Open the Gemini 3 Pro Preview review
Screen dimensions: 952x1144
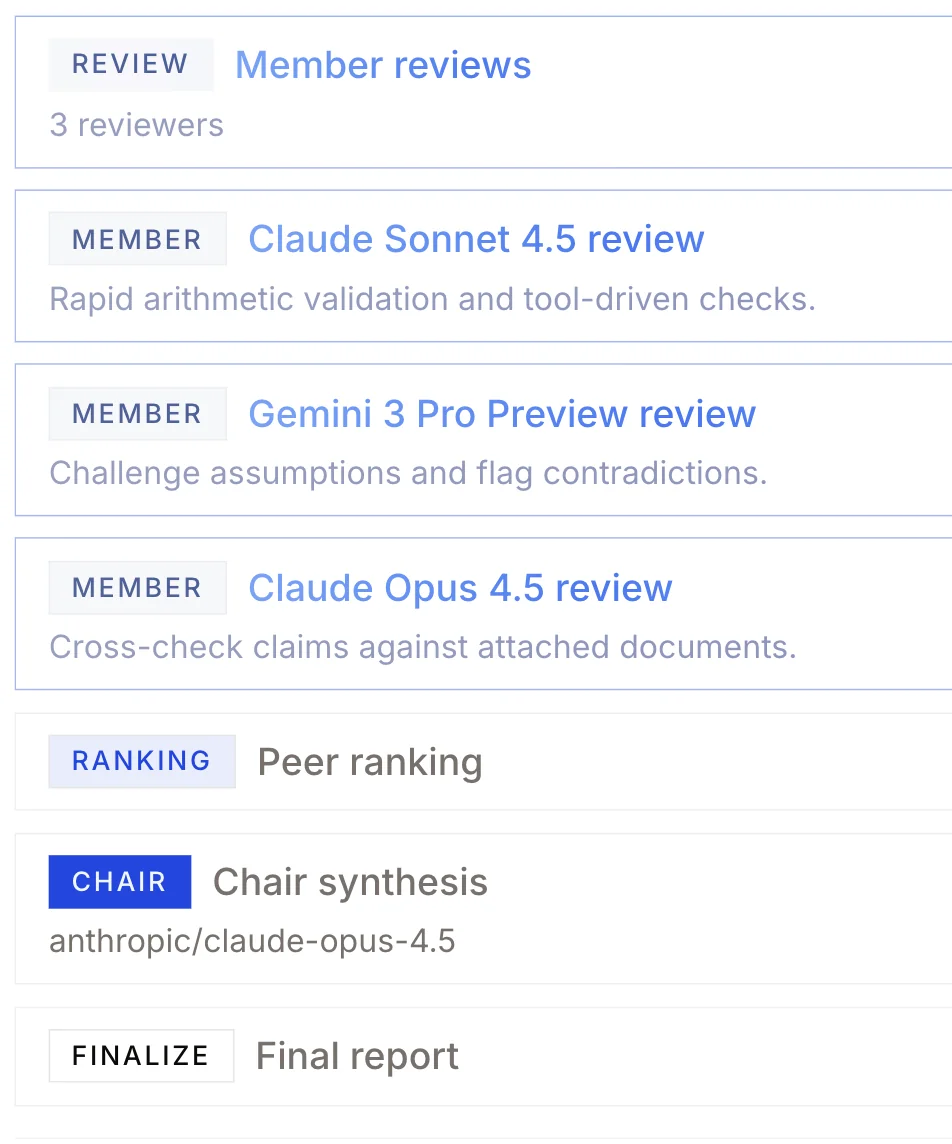tap(502, 413)
